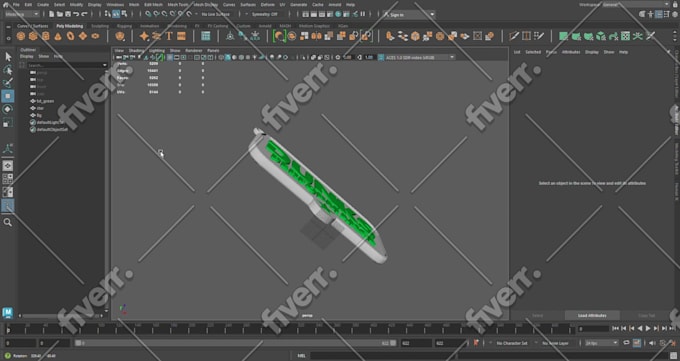
Task: Create a polygon cube from shelf
Action: point(33,36)
